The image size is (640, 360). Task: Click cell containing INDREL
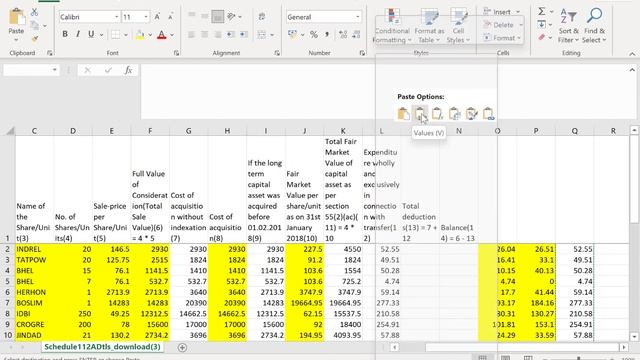[x=34, y=249]
